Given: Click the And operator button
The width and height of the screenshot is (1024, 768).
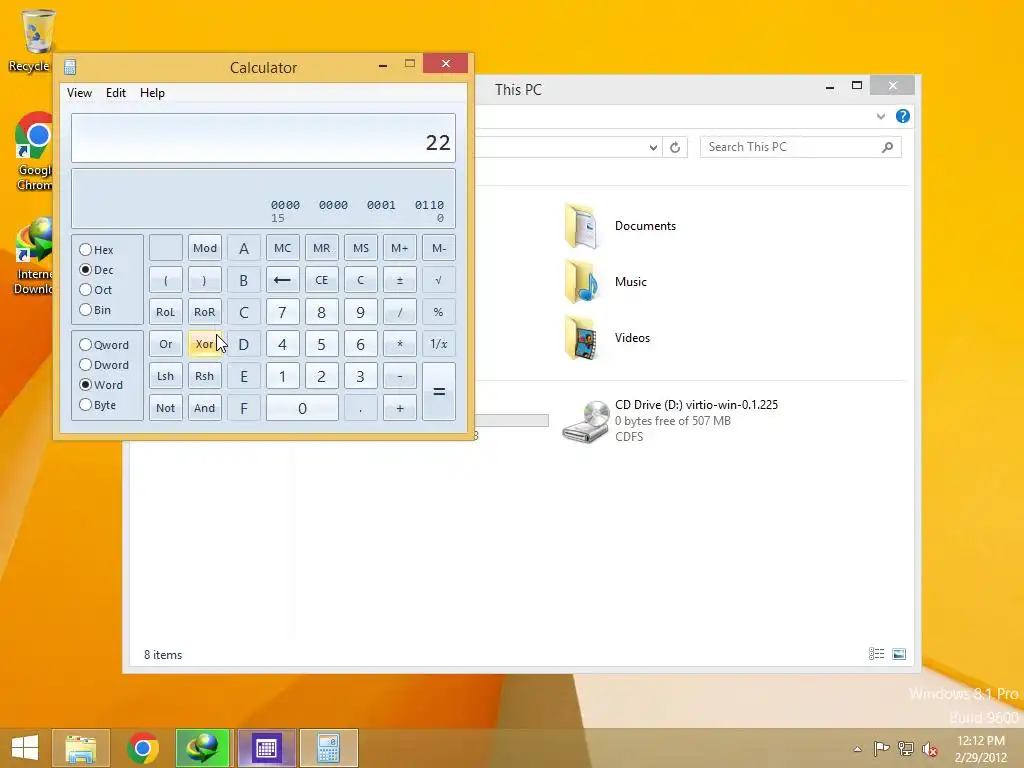Looking at the screenshot, I should click(204, 408).
